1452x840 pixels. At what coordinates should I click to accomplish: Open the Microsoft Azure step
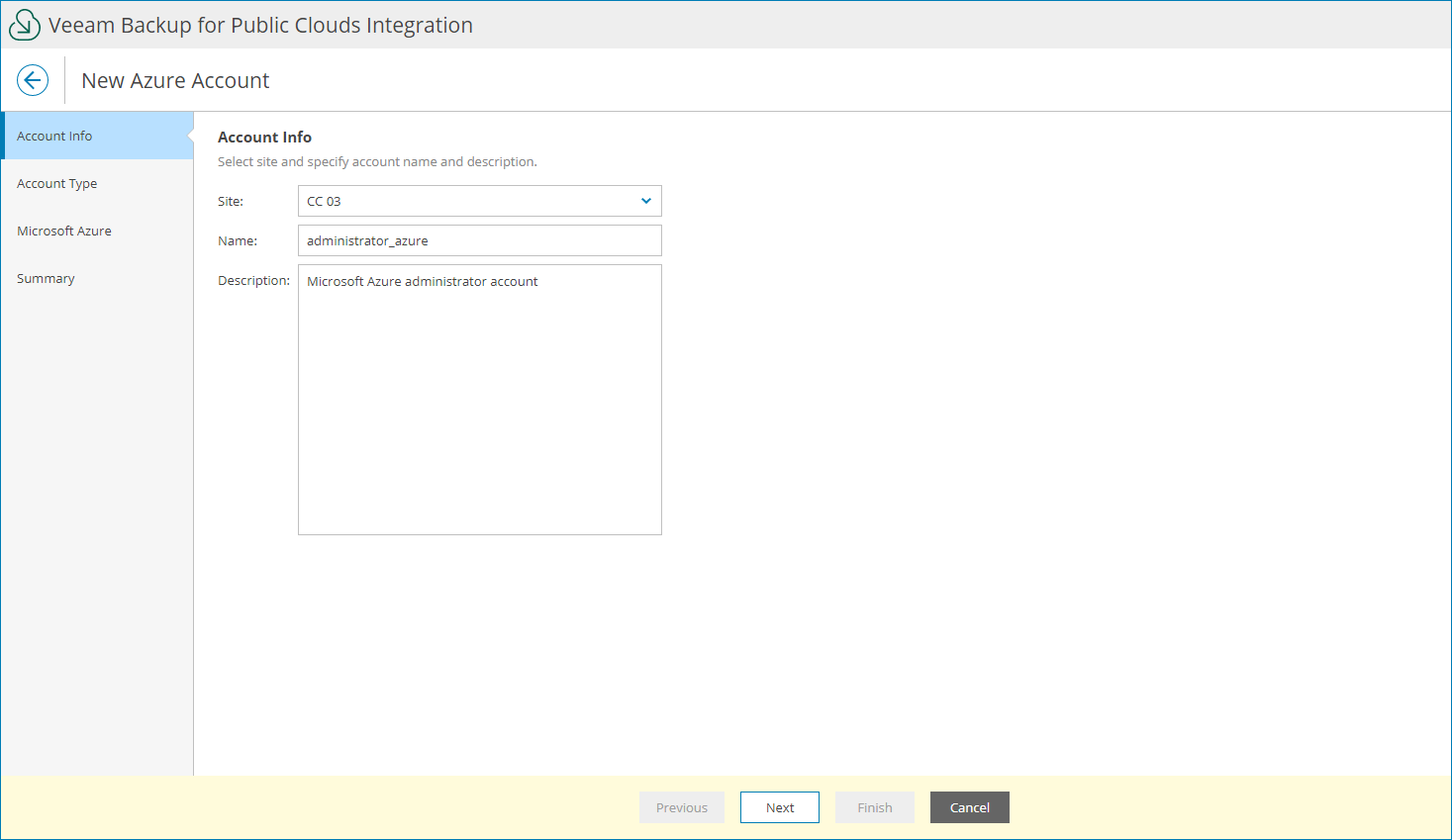tap(63, 231)
